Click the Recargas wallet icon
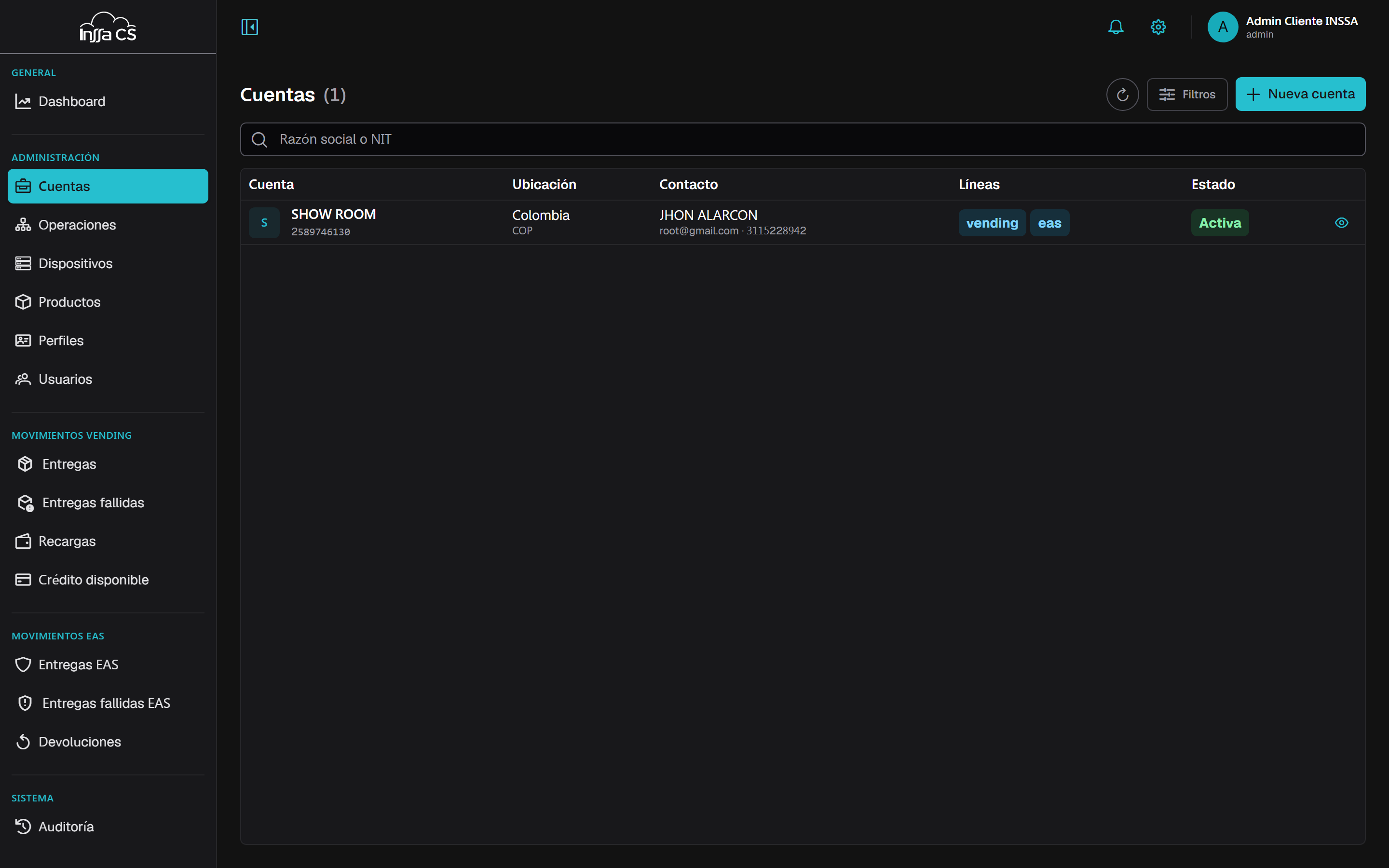 pyautogui.click(x=23, y=542)
